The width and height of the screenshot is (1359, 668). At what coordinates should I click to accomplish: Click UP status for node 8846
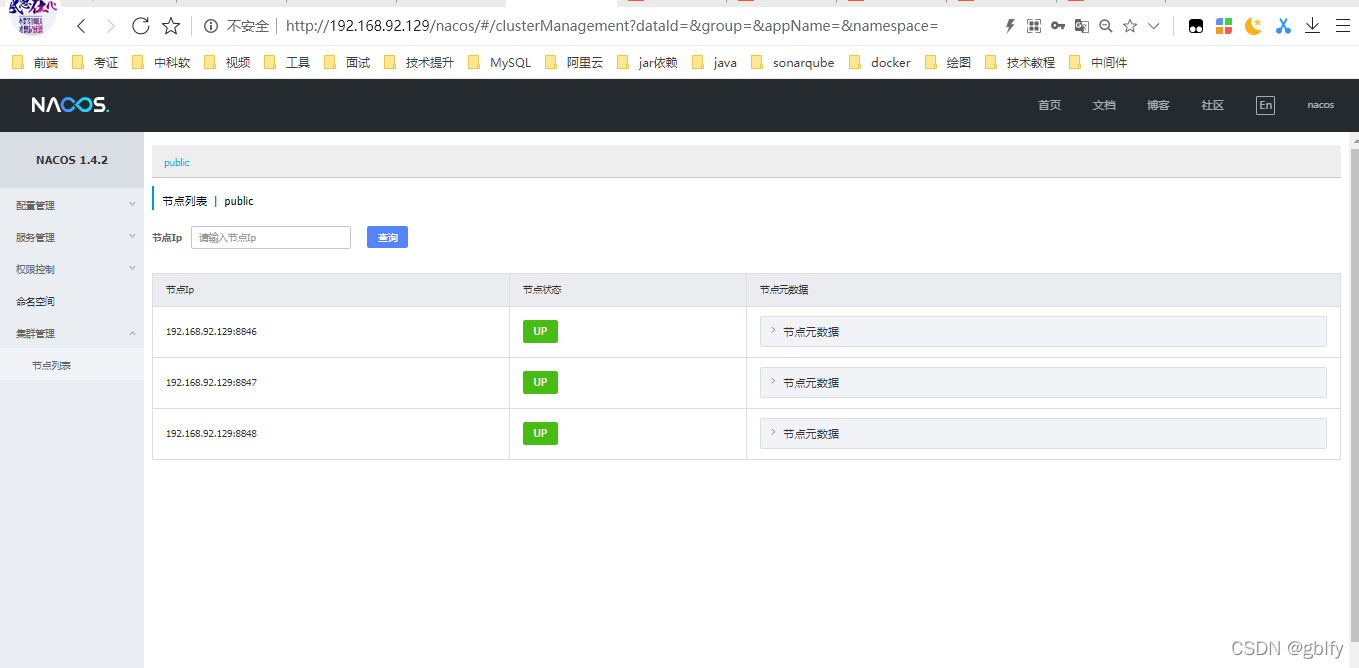click(540, 332)
